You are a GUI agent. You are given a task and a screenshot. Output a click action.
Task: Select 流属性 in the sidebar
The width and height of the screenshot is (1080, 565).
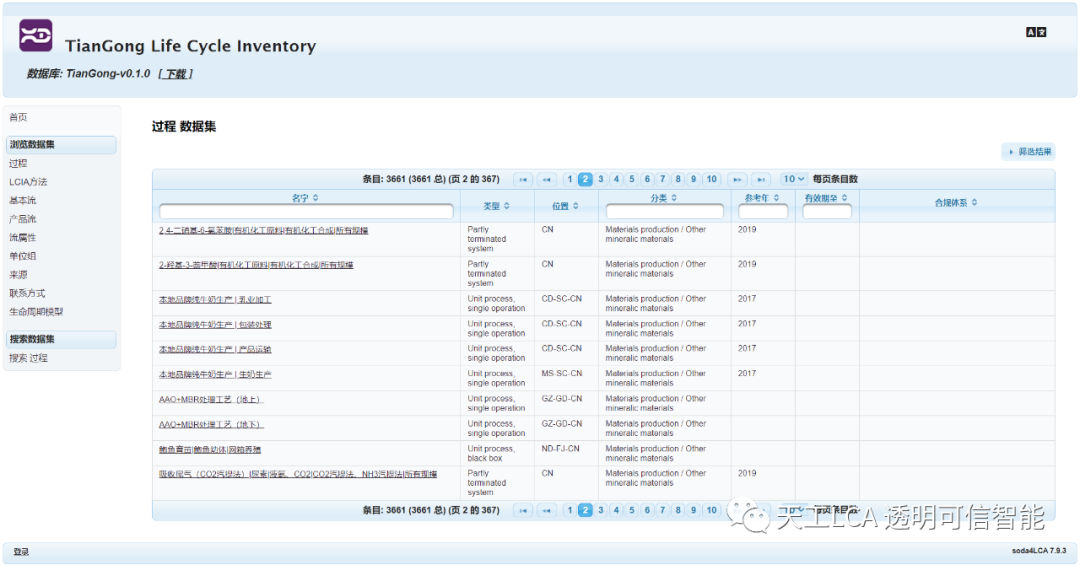23,238
